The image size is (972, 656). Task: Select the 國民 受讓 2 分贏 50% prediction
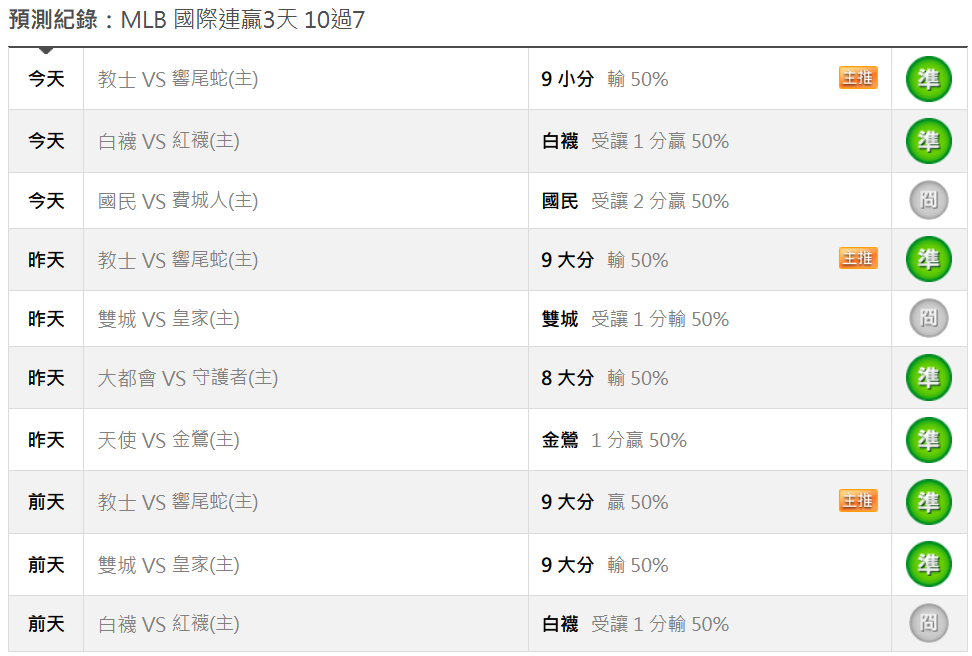pyautogui.click(x=635, y=201)
